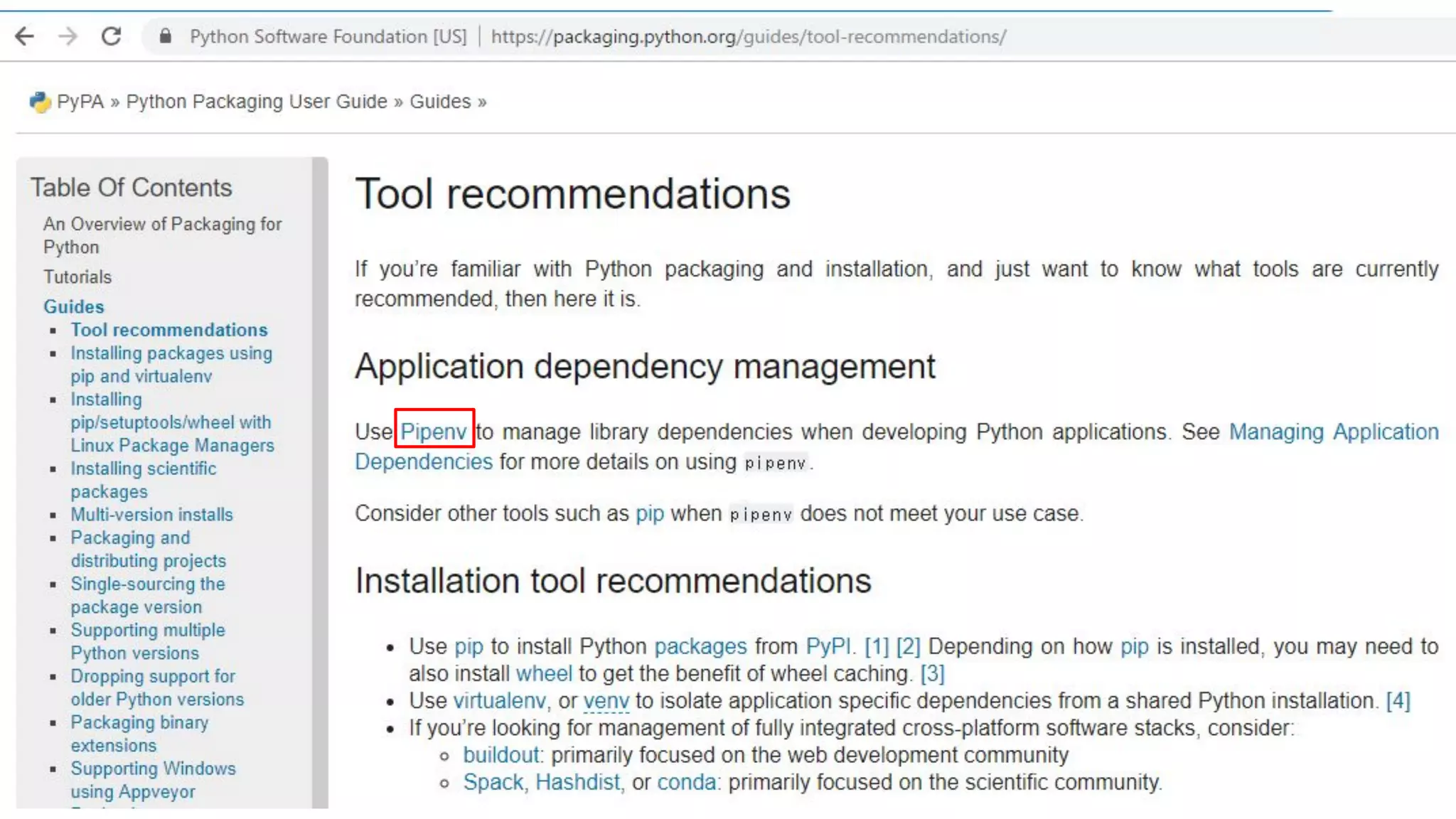Open the buildout link
Image resolution: width=1456 pixels, height=819 pixels.
tap(501, 755)
